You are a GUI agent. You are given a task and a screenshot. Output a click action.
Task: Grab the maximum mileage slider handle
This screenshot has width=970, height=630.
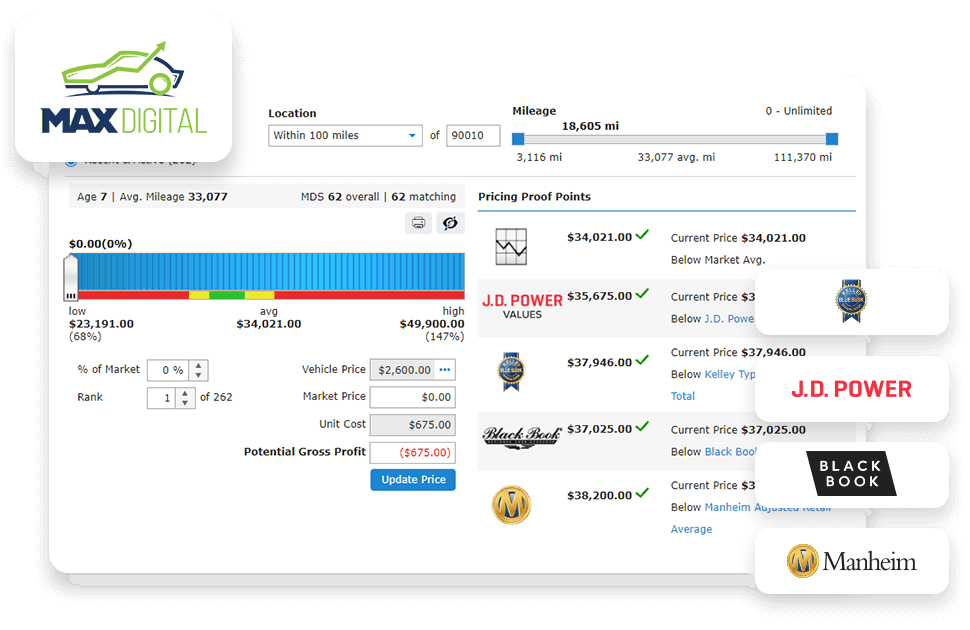[832, 139]
